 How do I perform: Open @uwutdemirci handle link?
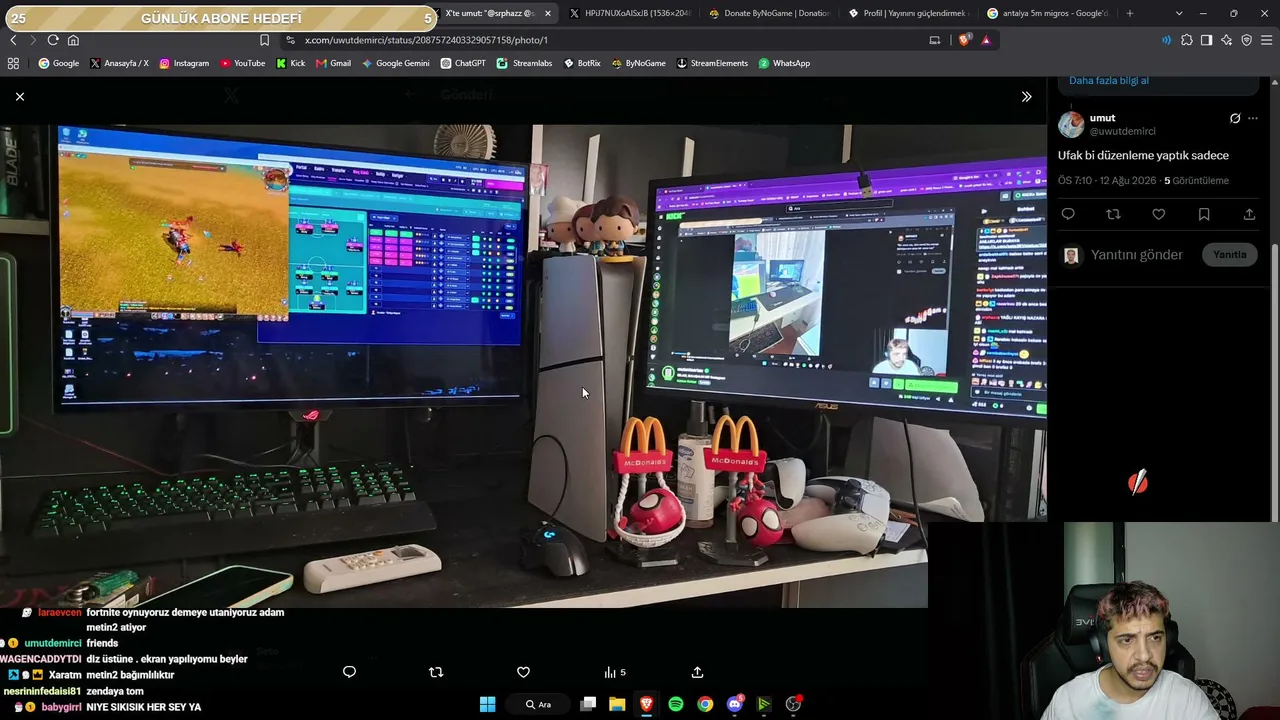1122,131
